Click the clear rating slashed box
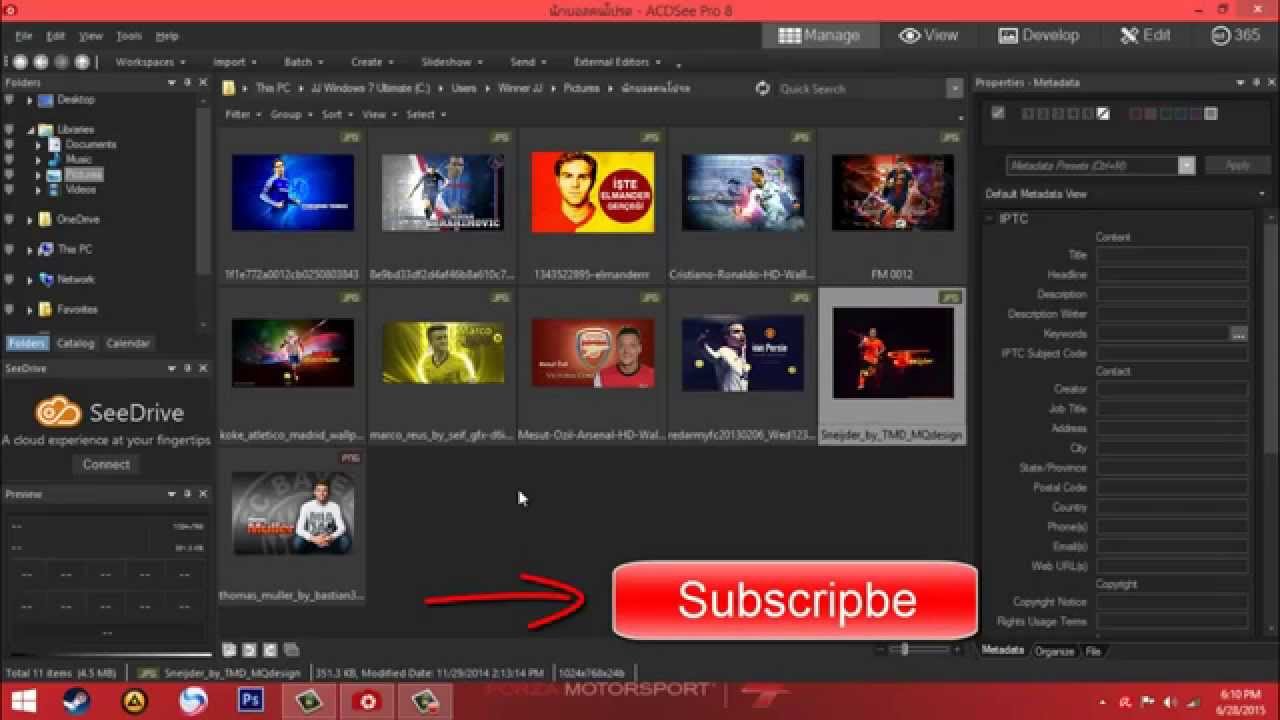The width and height of the screenshot is (1280, 720). (1103, 114)
